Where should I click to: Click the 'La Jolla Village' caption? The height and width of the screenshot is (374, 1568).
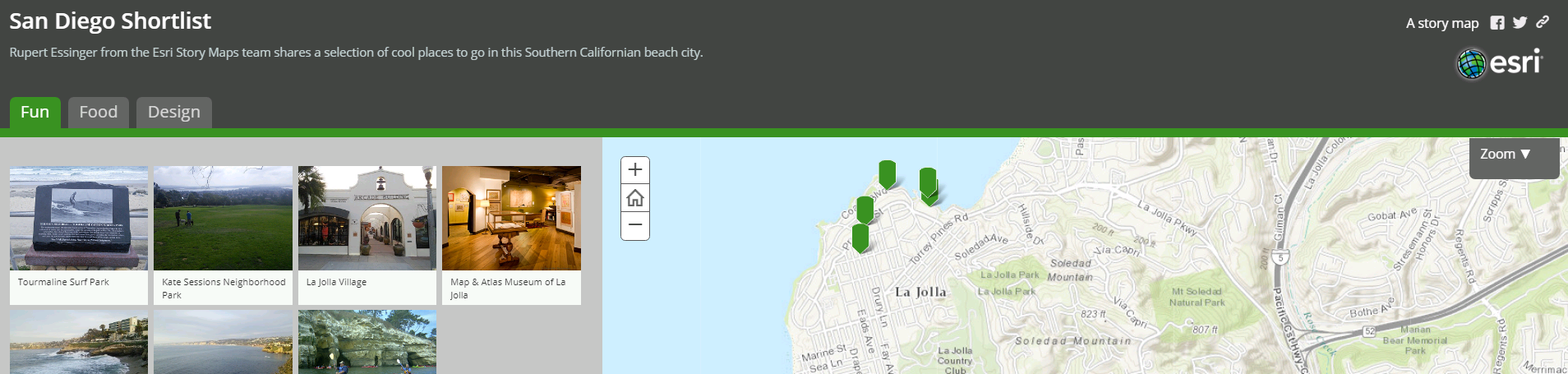(336, 282)
